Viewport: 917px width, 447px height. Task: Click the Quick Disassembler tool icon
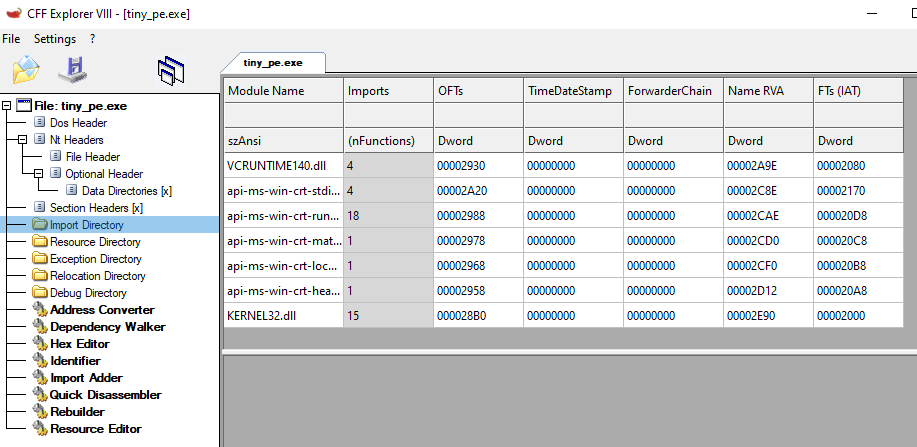[x=40, y=394]
